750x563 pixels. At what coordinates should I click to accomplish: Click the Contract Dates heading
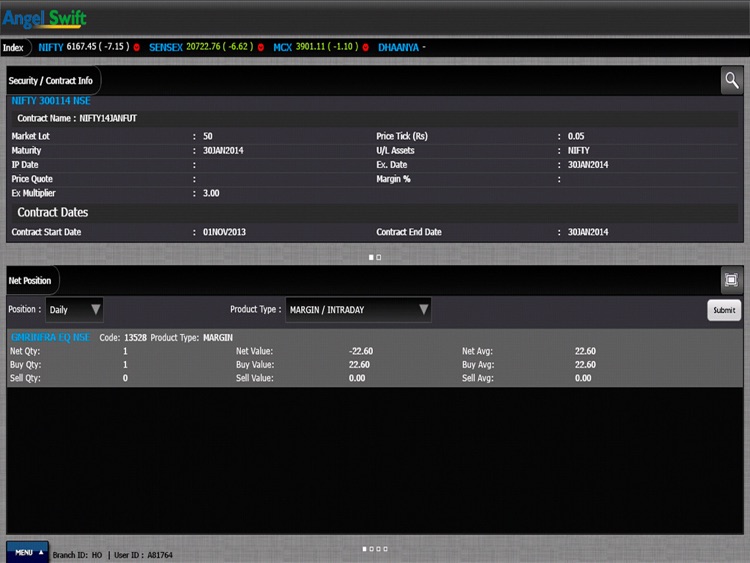53,212
